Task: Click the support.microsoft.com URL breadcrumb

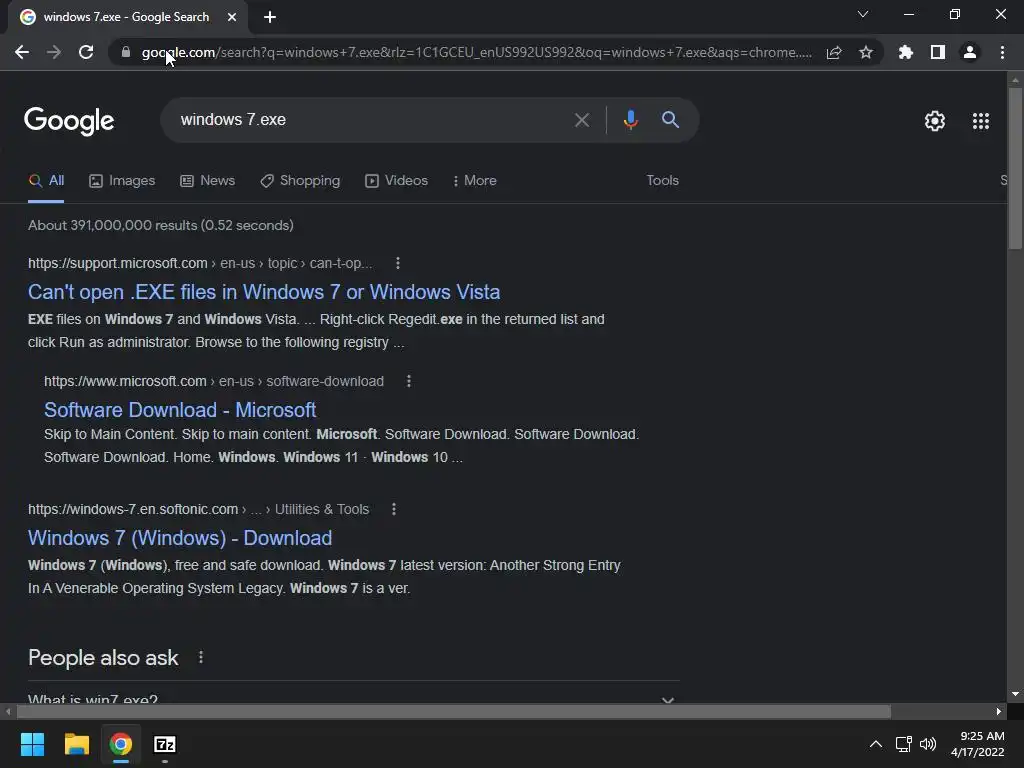Action: [x=200, y=263]
